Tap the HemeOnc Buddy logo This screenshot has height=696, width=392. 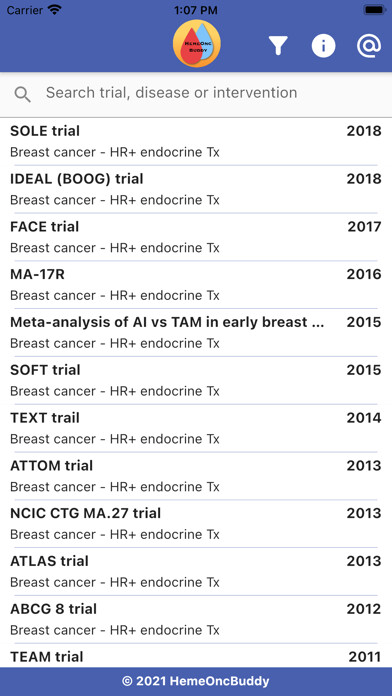click(196, 44)
